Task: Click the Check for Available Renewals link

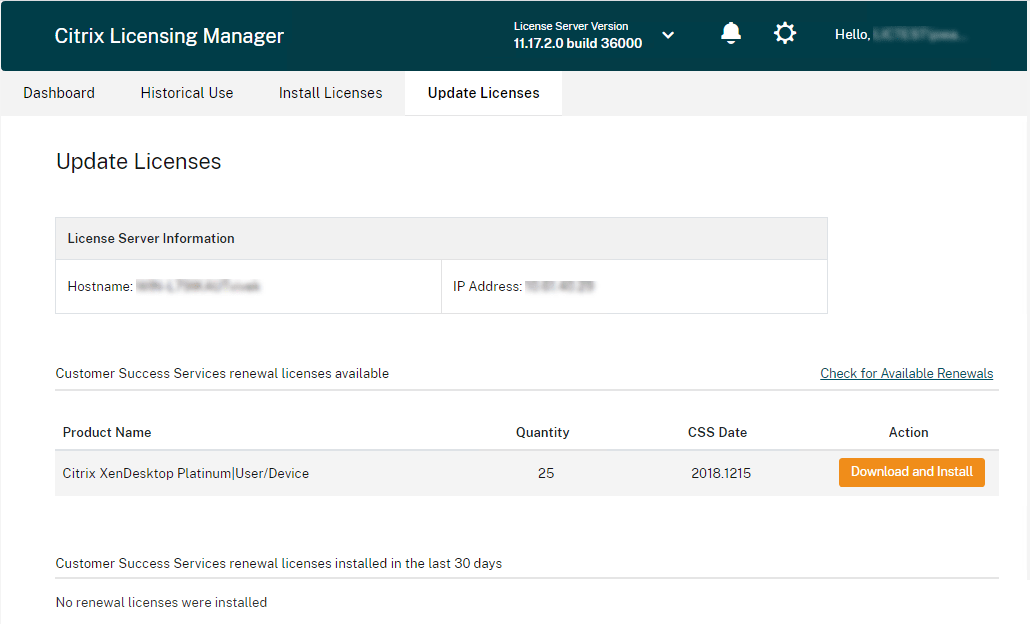Action: [x=906, y=373]
